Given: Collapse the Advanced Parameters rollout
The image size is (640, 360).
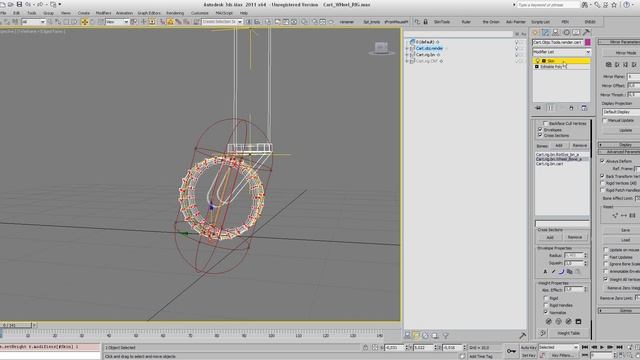Looking at the screenshot, I should click(619, 152).
